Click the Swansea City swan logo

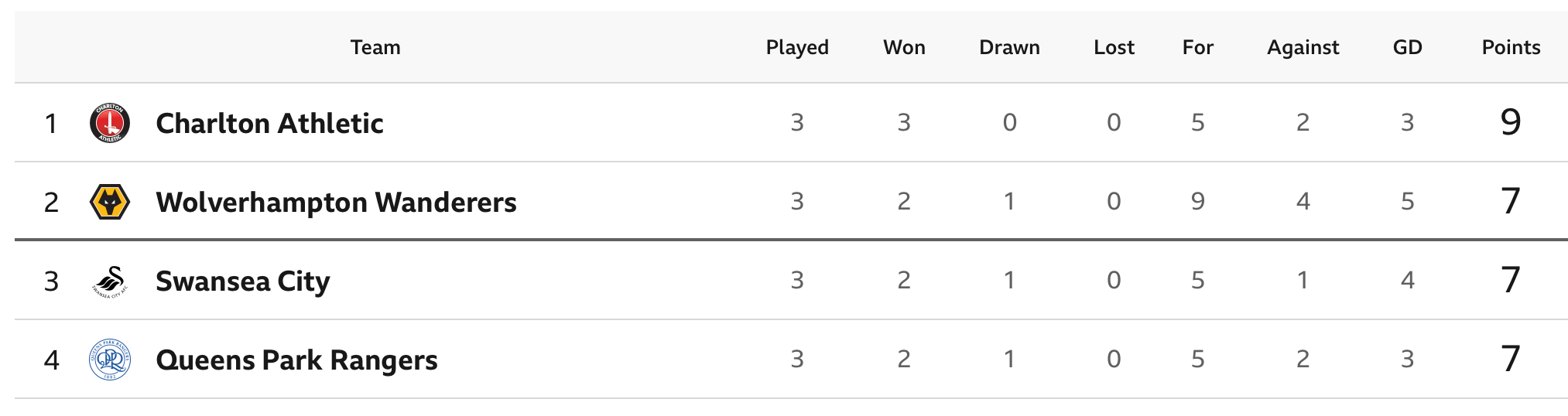(x=110, y=281)
